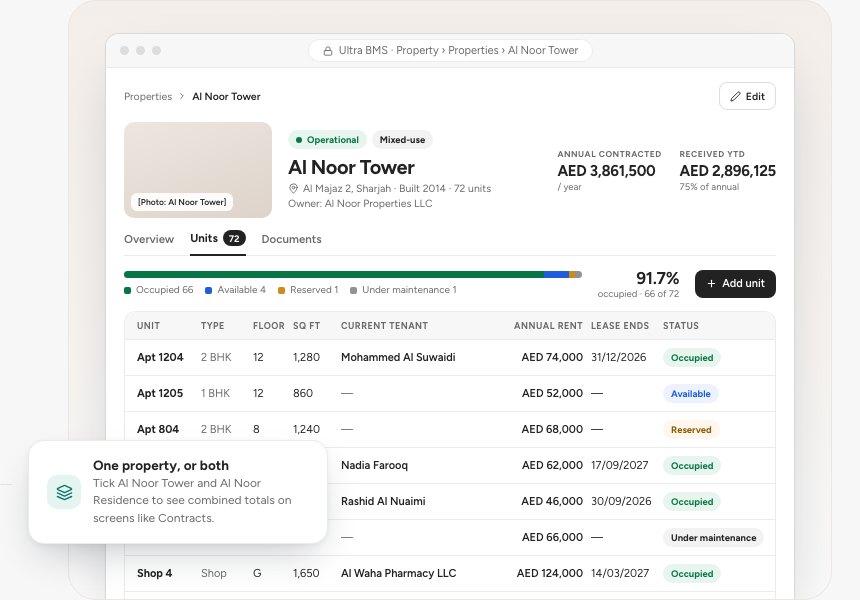This screenshot has width=860, height=600.
Task: Click the AED 2,896,125 received YTD value
Action: point(727,171)
